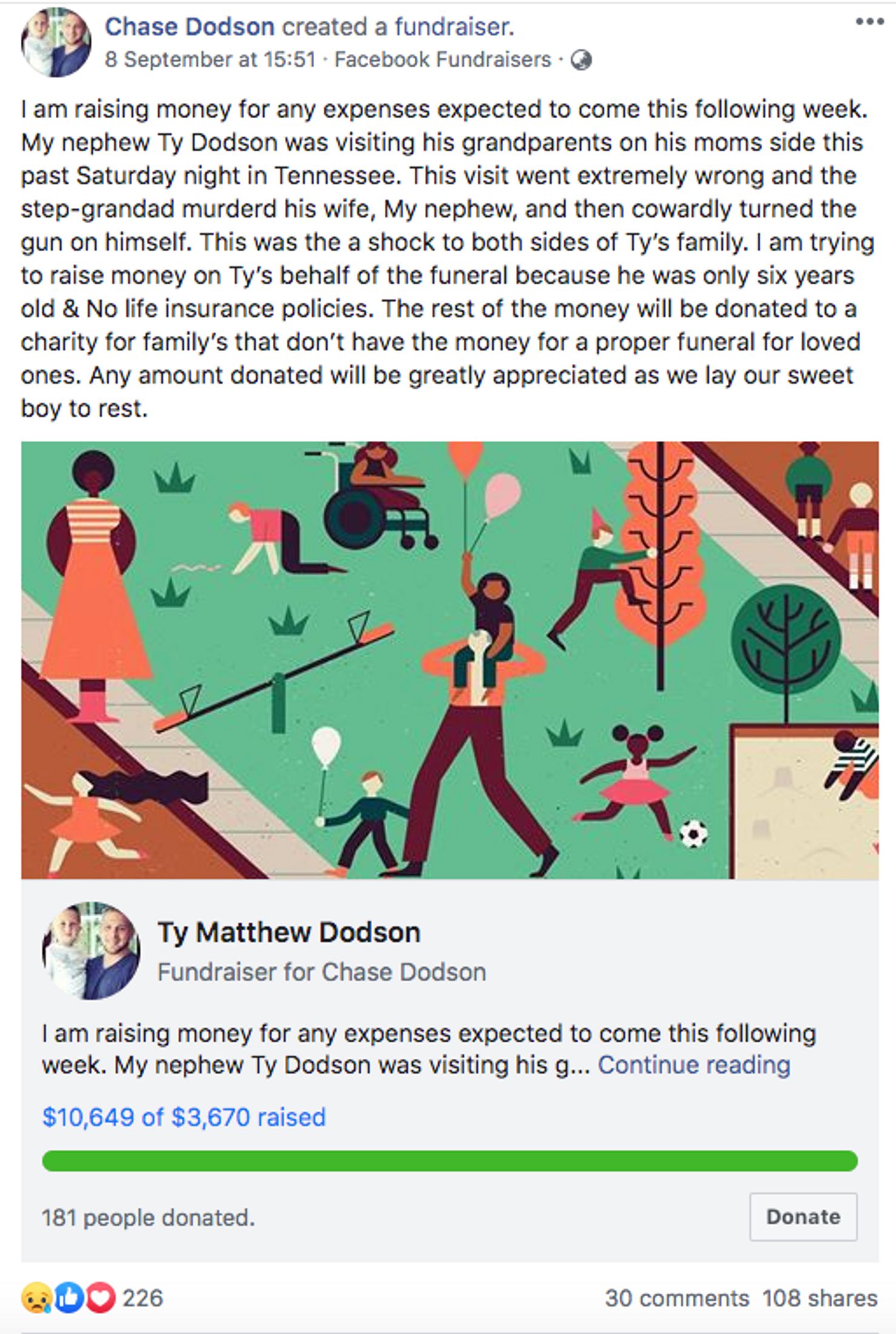Click the playground illustration cover image
Viewport: 896px width, 1334px height.
click(x=449, y=660)
